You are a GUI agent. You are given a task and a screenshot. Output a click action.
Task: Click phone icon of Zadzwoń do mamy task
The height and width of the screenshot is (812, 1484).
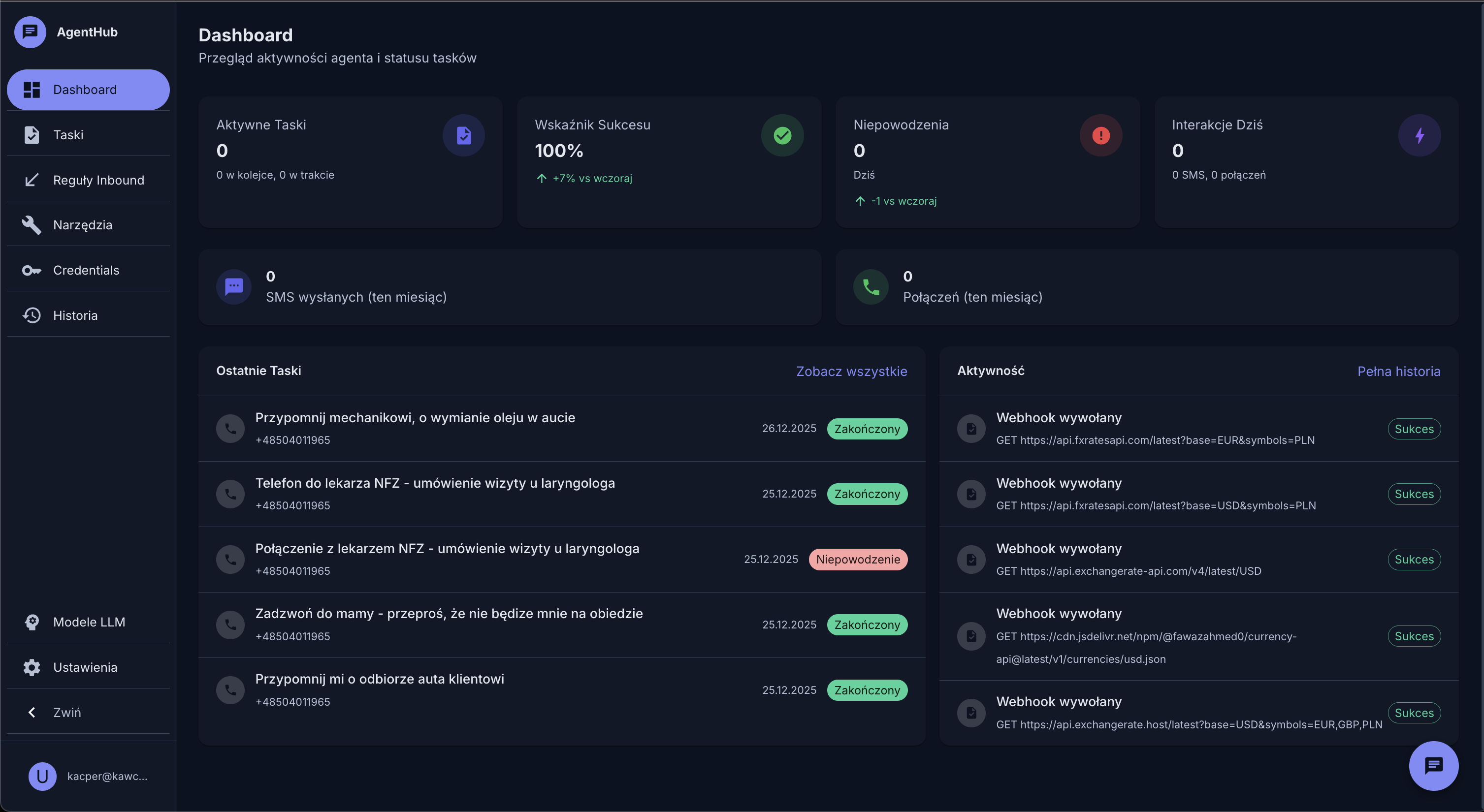[x=230, y=625]
